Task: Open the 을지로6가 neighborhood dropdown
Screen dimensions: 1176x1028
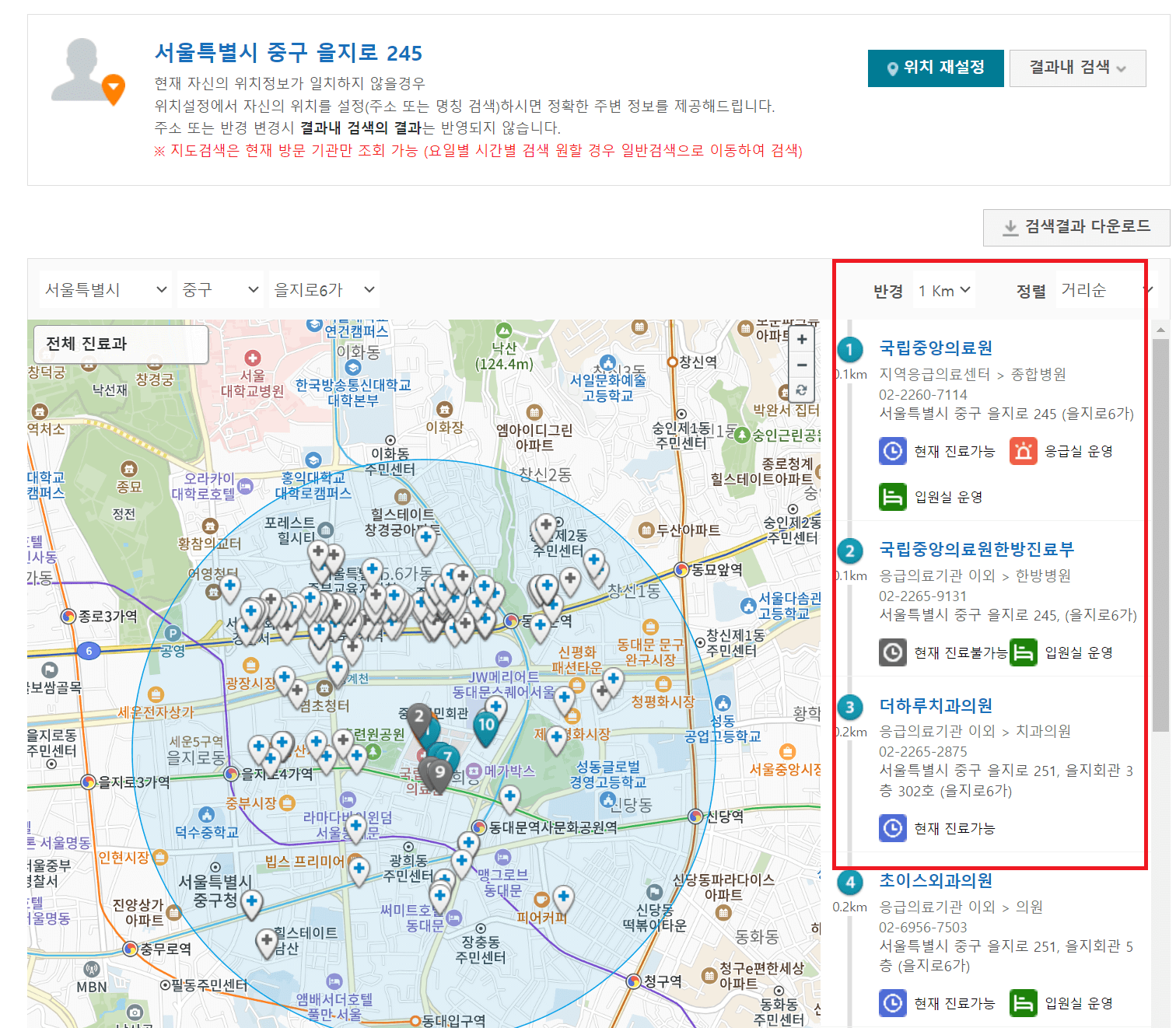Action: coord(324,290)
